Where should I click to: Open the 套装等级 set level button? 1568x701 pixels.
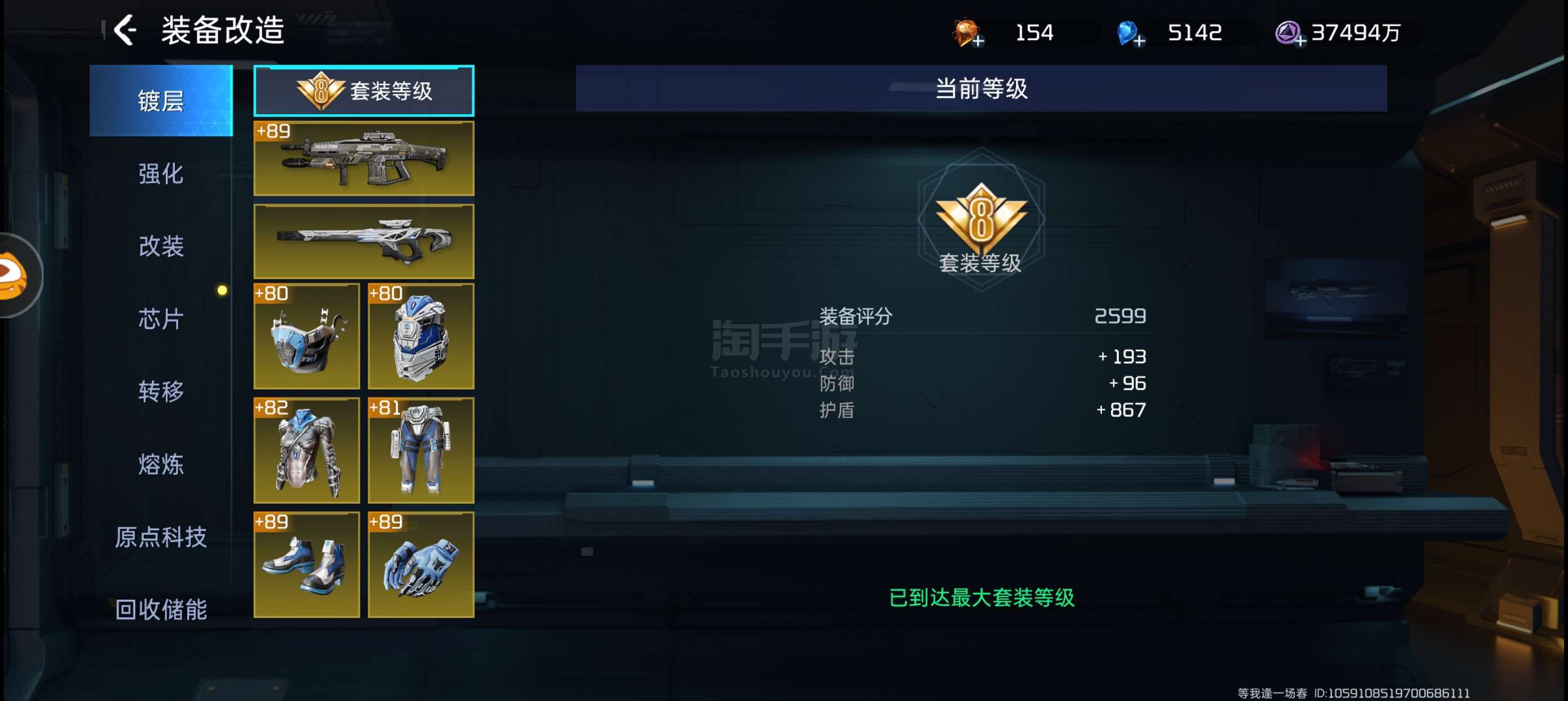(x=363, y=90)
